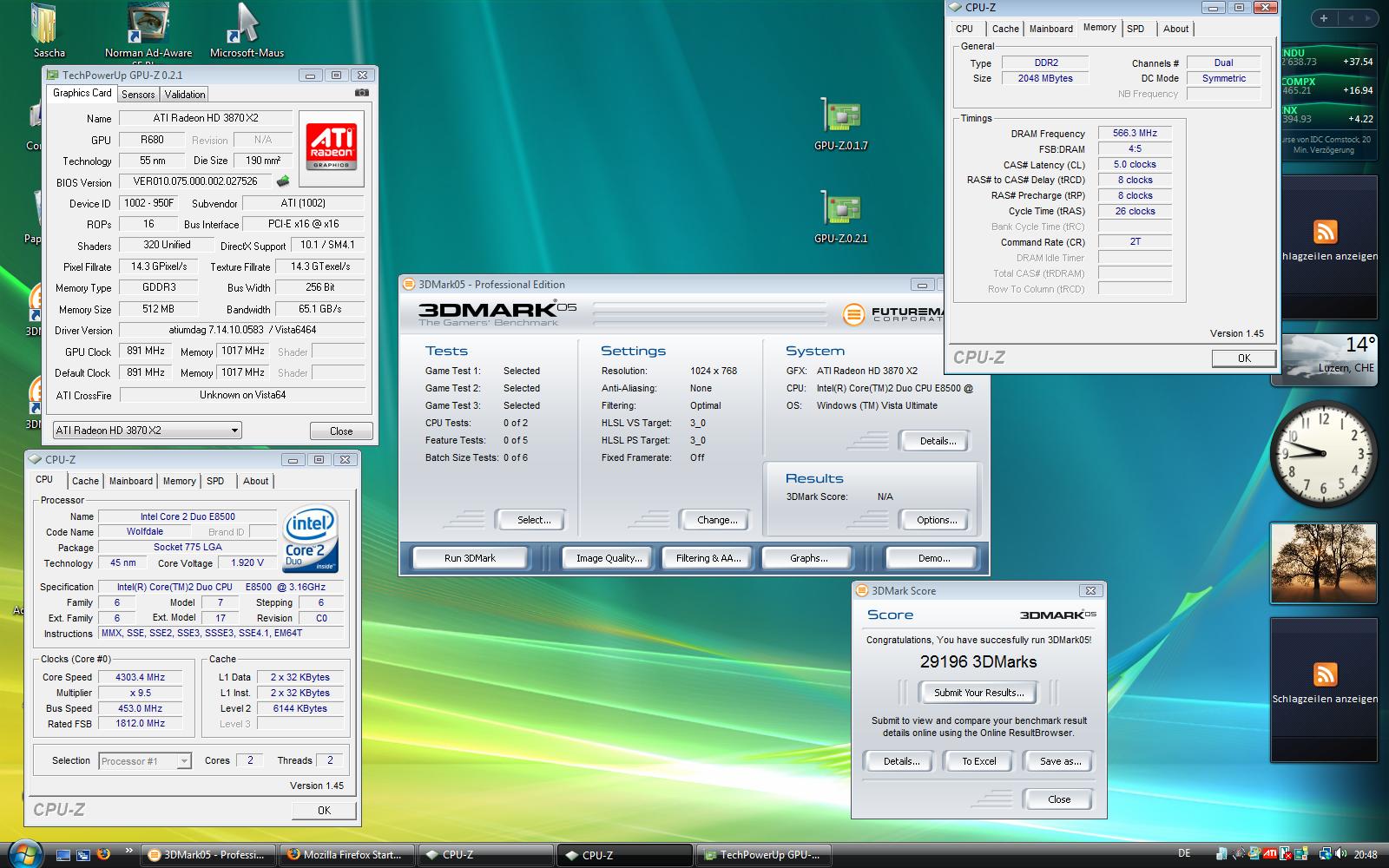Click the Core Speed 4303.4 MHz value
The height and width of the screenshot is (868, 1389).
tap(141, 677)
